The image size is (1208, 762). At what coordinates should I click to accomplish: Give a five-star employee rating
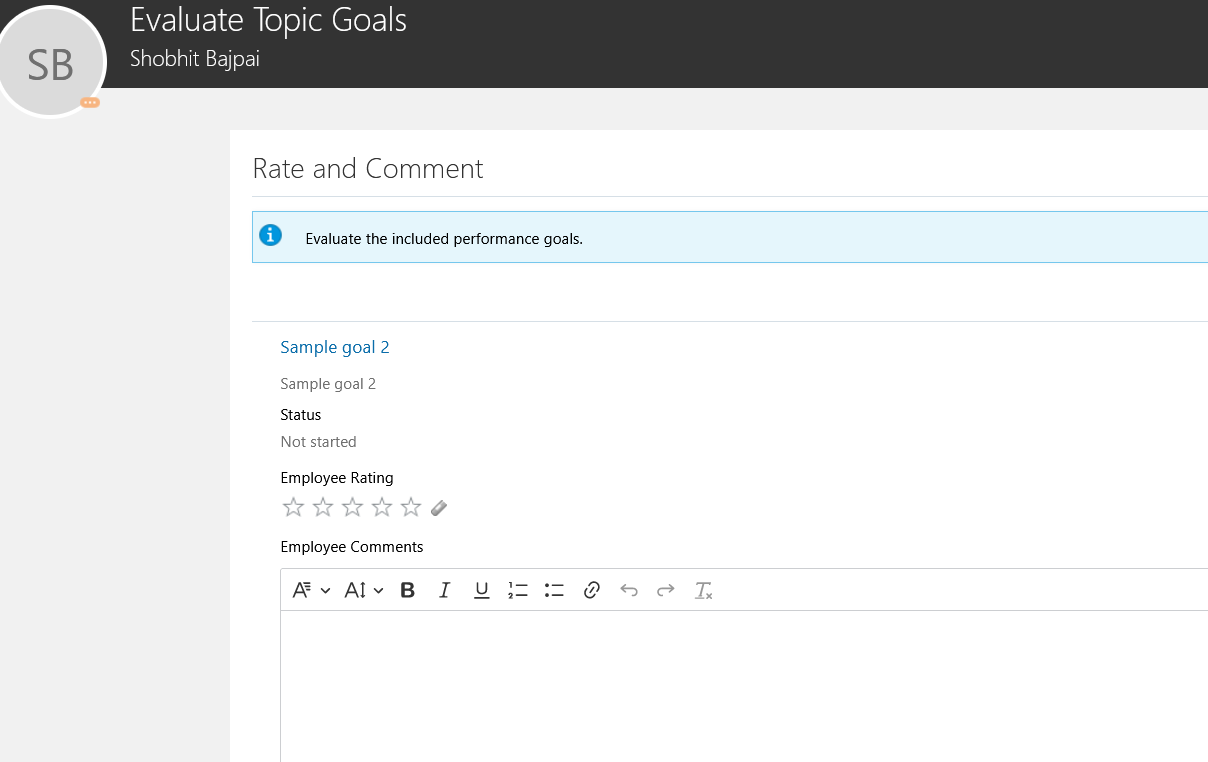click(x=411, y=507)
